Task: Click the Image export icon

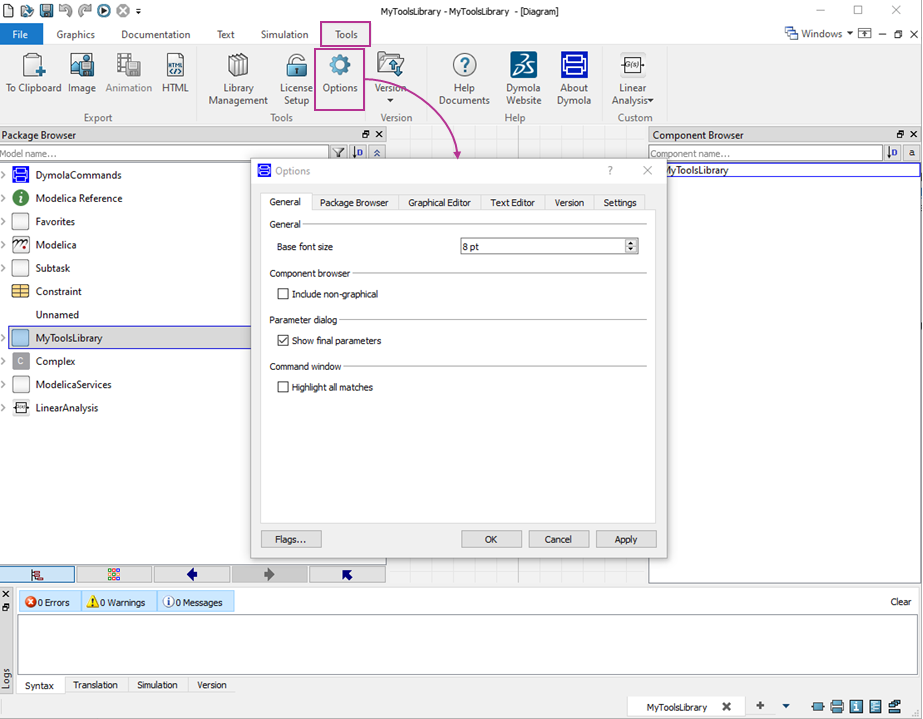Action: (82, 73)
